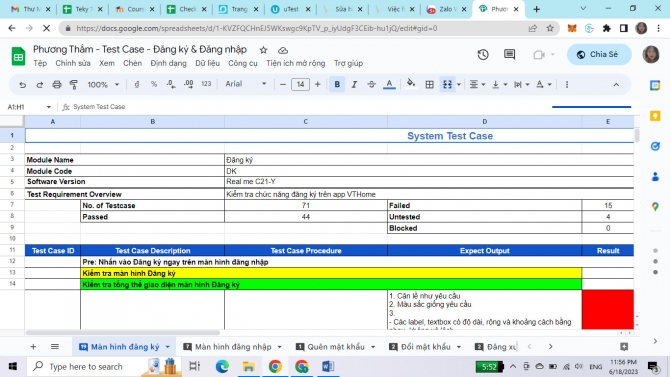The width and height of the screenshot is (670, 377).
Task: Click the Undo icon in toolbar
Action: 22,85
